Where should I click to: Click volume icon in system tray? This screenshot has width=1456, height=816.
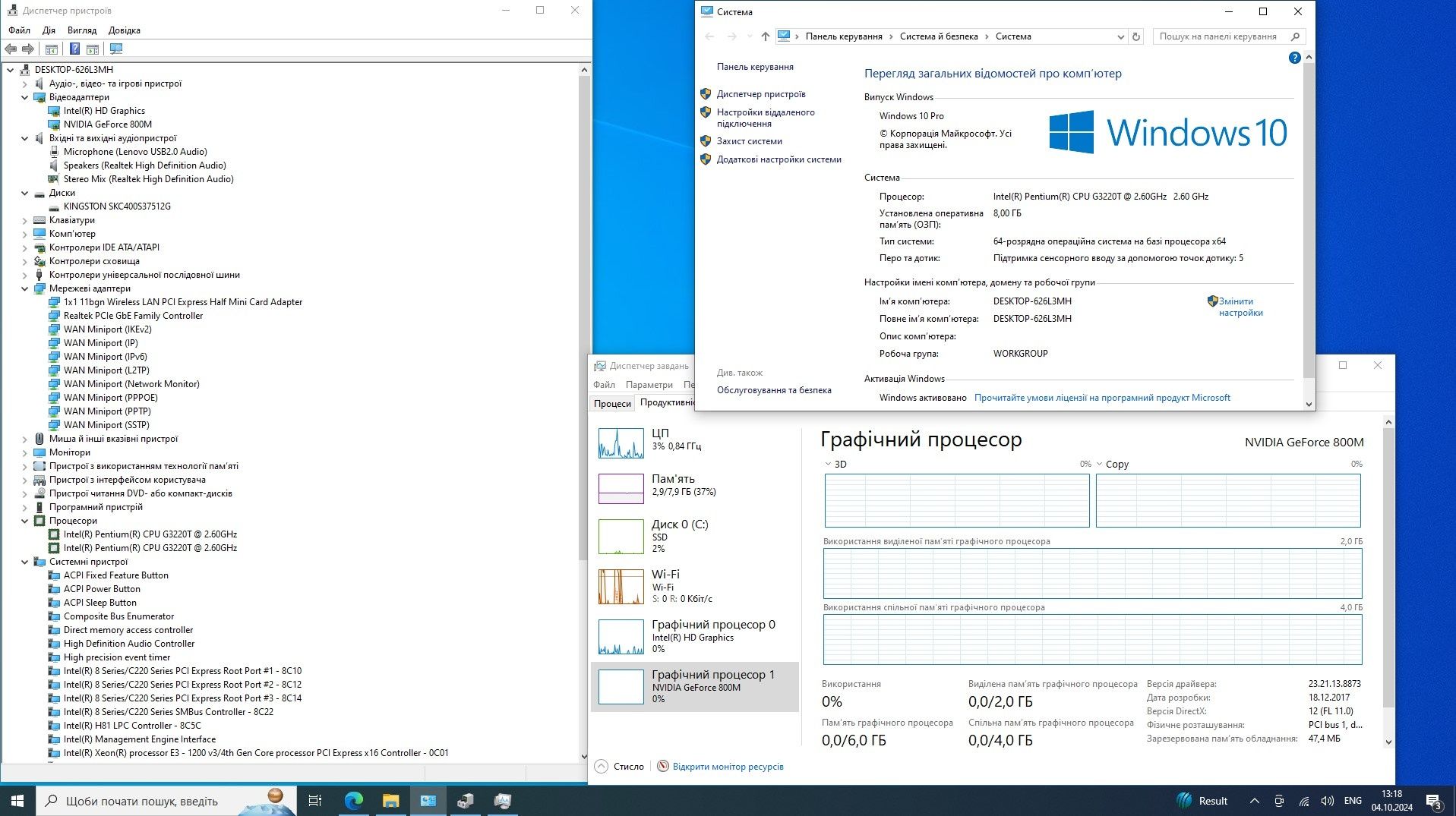[x=1328, y=801]
